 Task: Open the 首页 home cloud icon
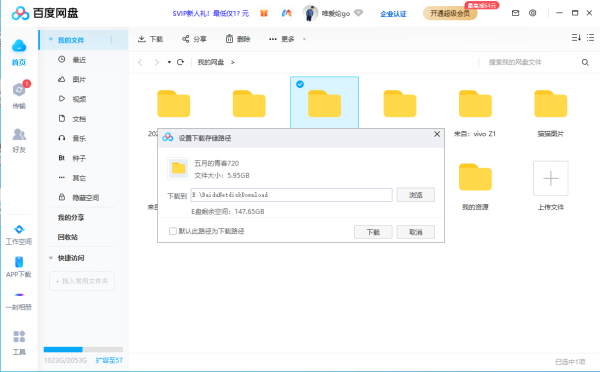pyautogui.click(x=19, y=46)
